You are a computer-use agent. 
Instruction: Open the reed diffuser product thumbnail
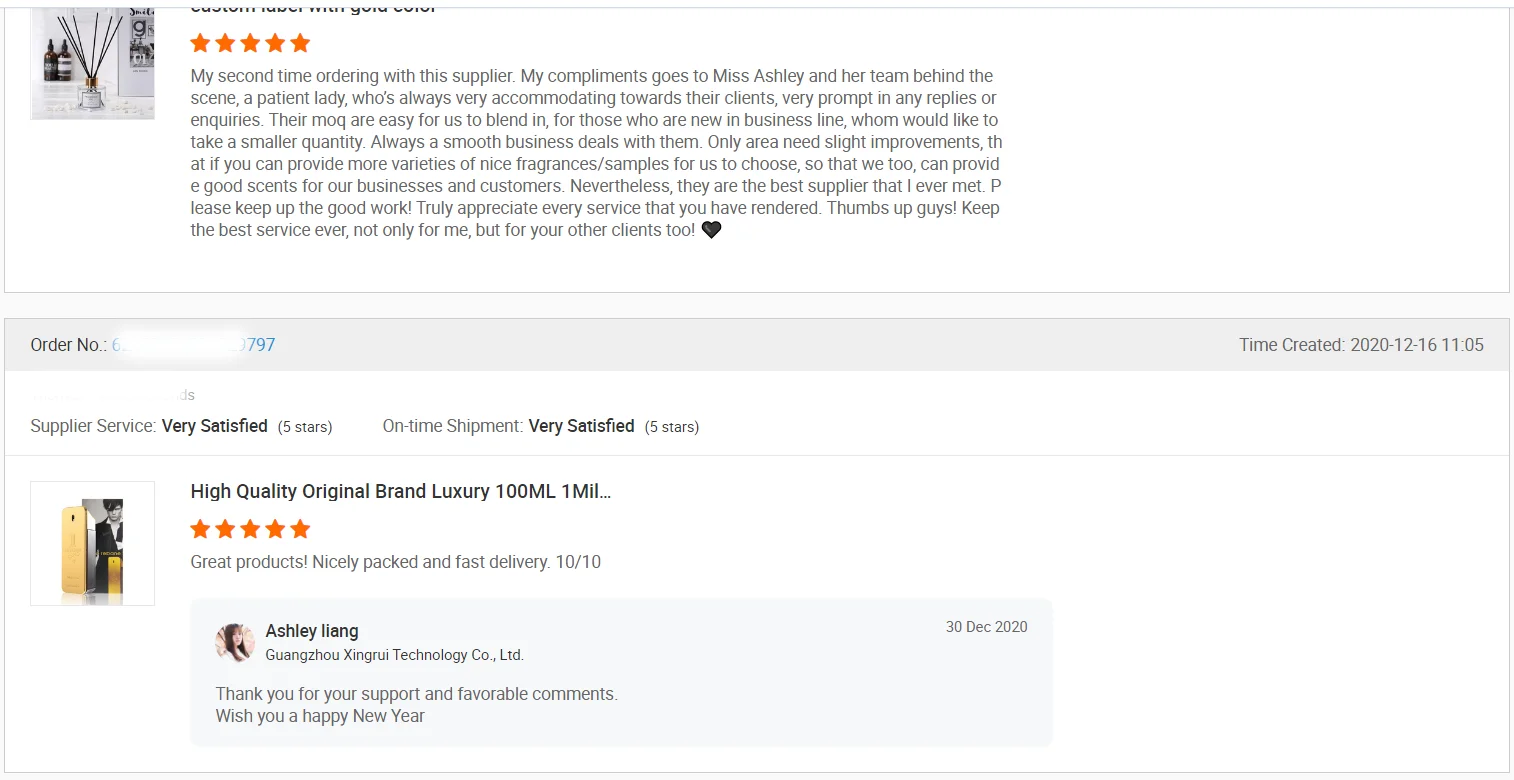(92, 63)
